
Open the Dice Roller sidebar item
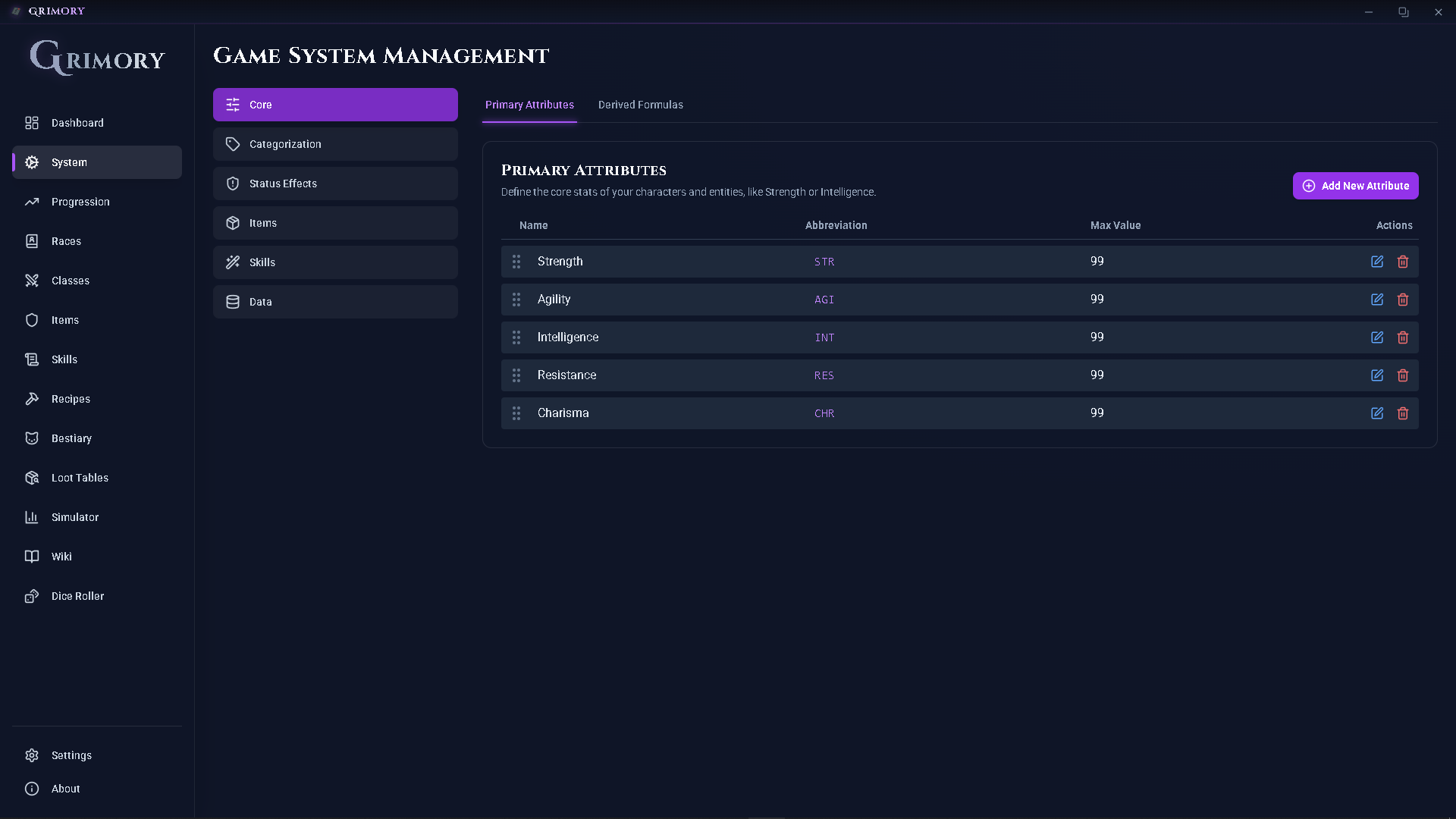[x=77, y=596]
